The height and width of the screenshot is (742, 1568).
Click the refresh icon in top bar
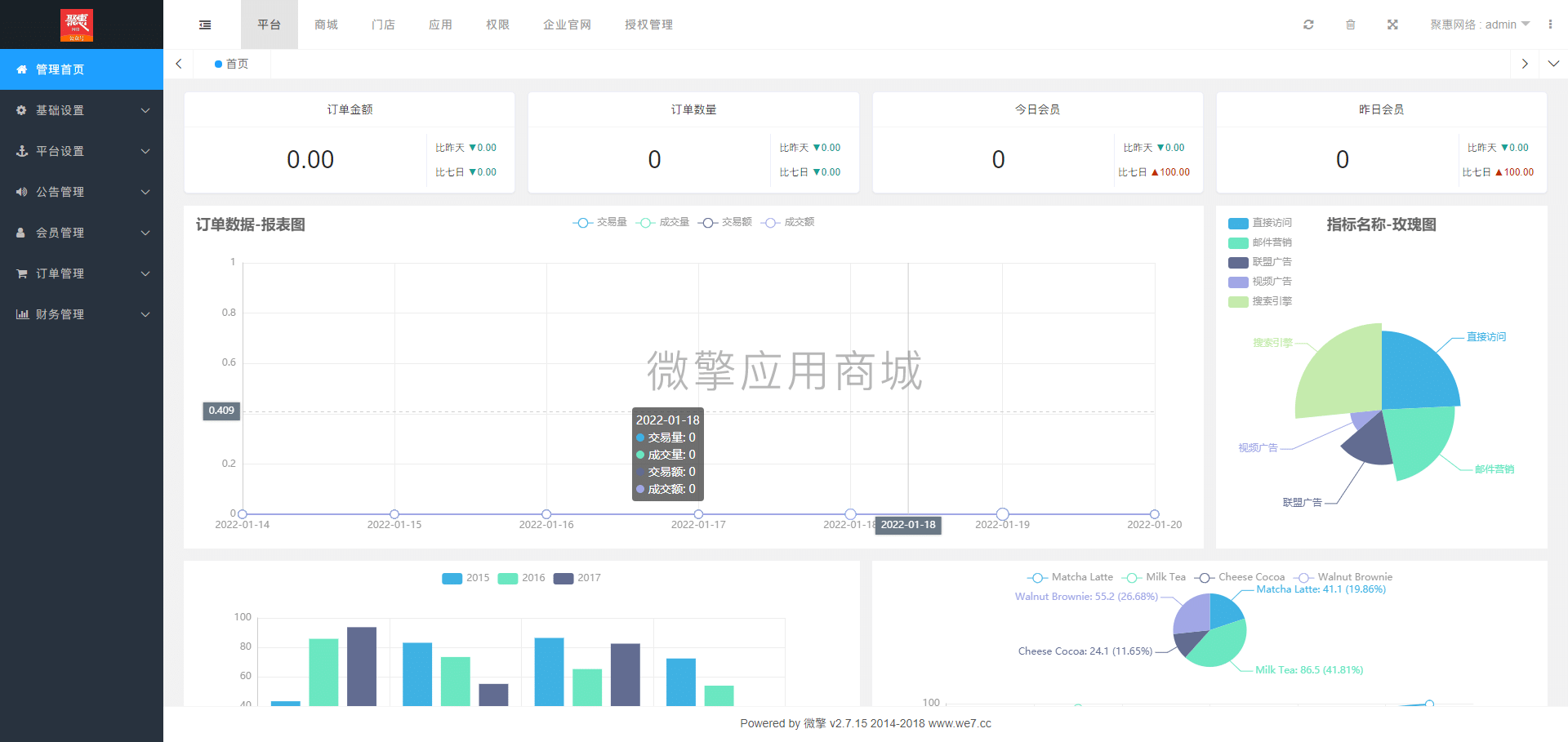pos(1308,24)
